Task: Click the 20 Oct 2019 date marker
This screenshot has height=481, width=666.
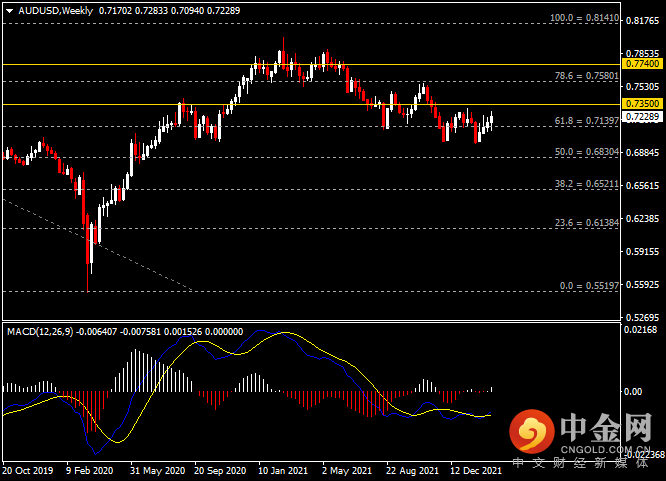Action: coord(28,471)
